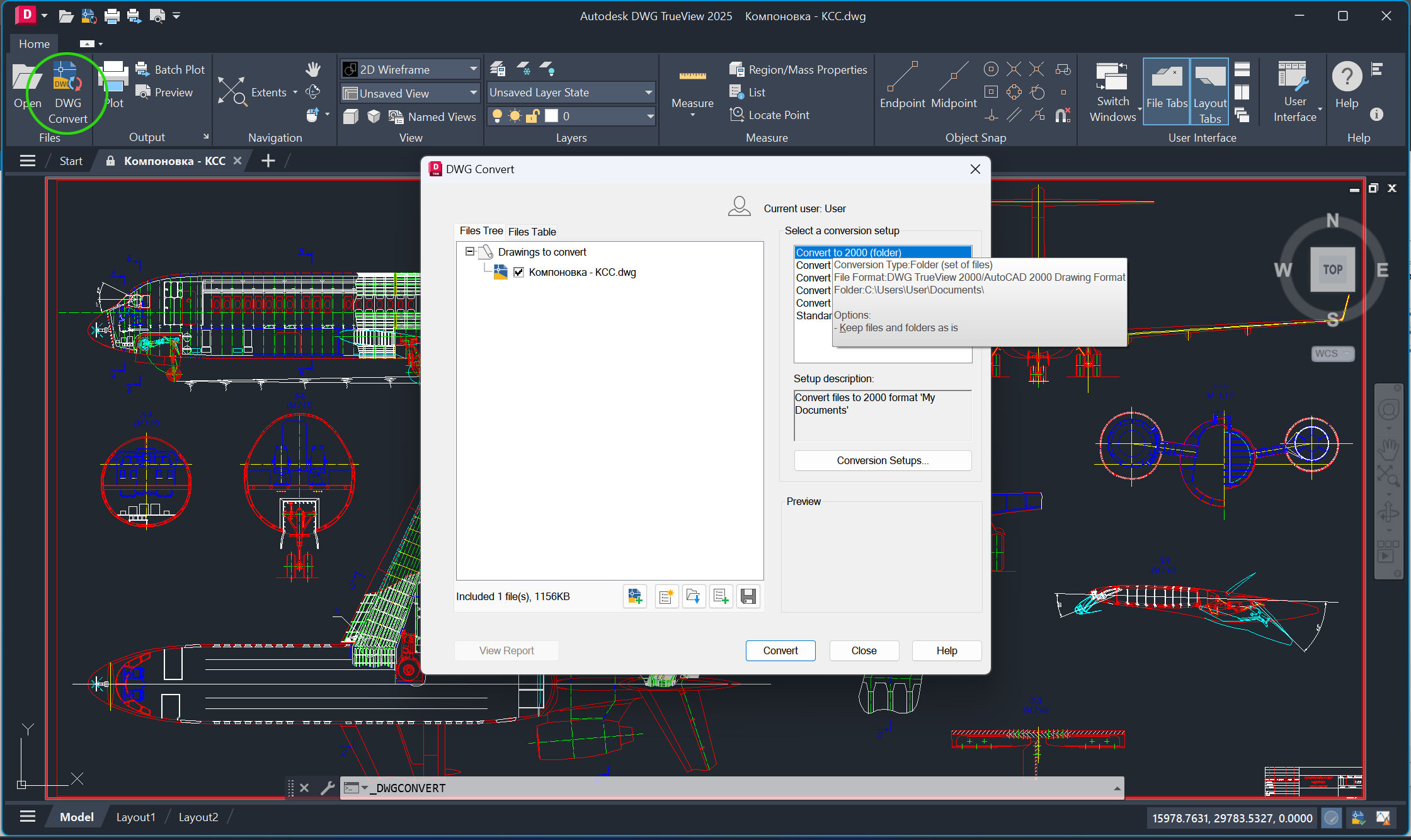Screen dimensions: 1411x840
Task: Activate the Pan hand tool
Action: click(313, 69)
